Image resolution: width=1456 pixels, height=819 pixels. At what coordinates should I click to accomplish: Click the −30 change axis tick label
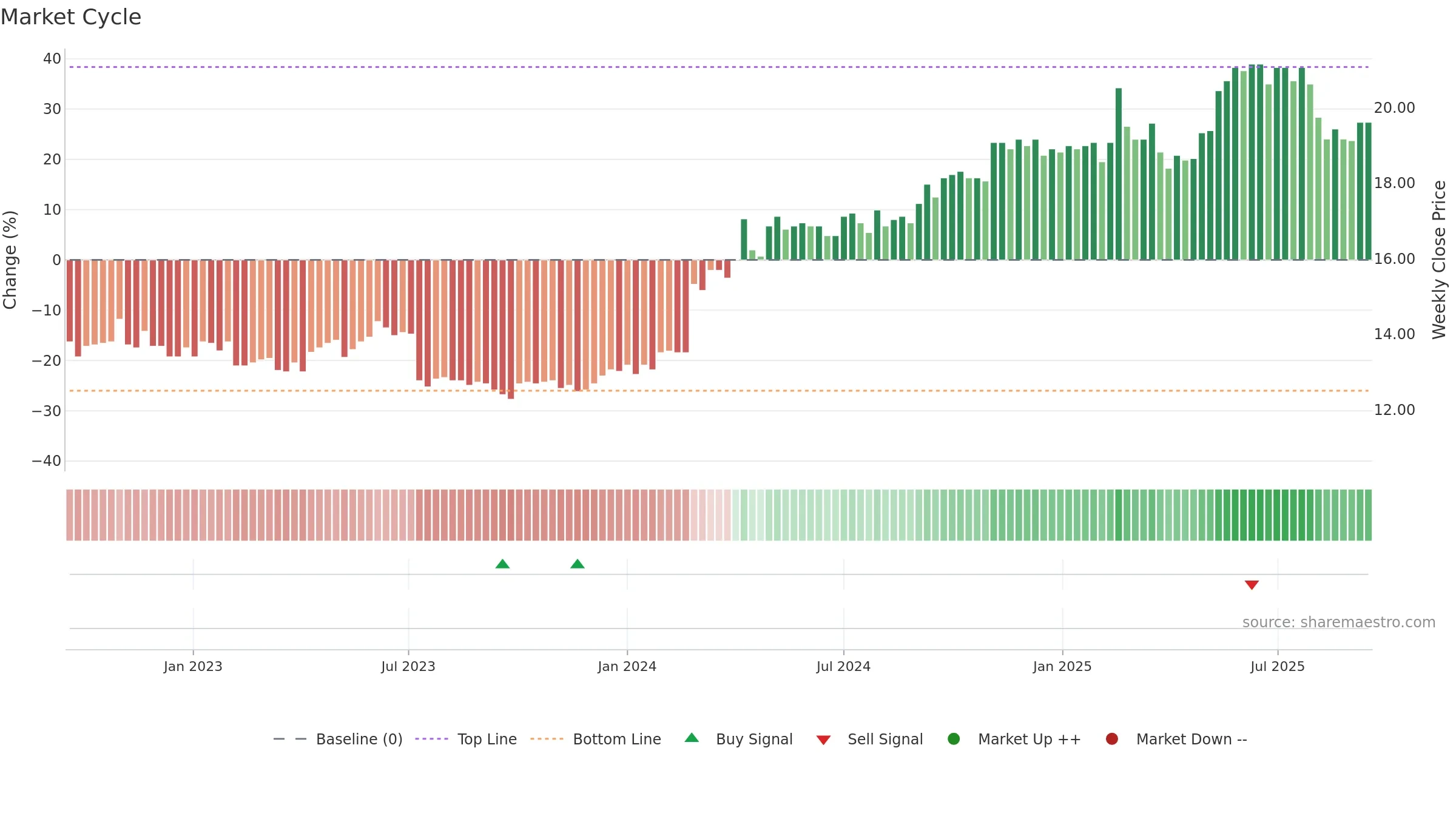47,411
